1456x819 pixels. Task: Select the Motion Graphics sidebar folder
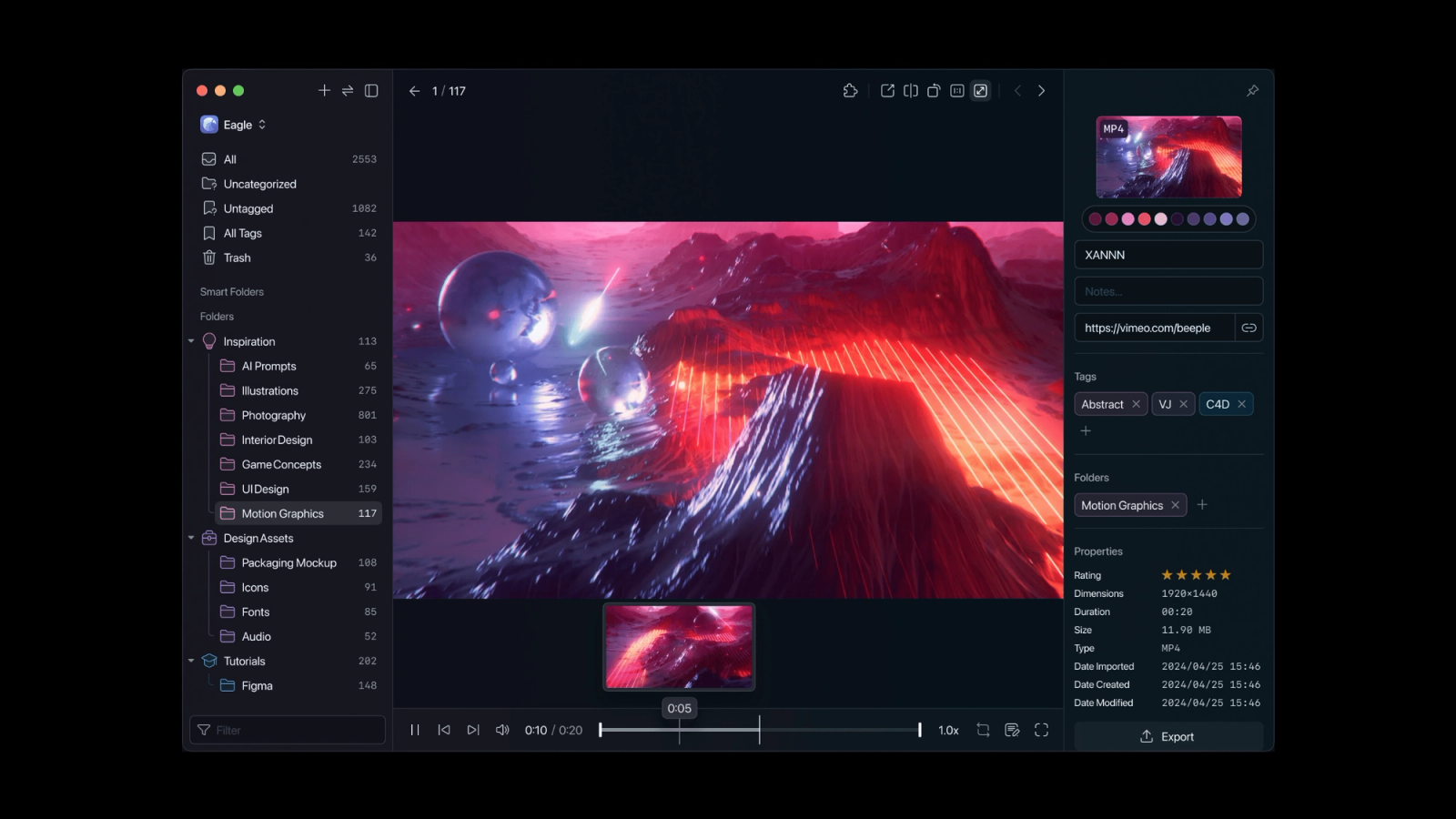(x=298, y=513)
